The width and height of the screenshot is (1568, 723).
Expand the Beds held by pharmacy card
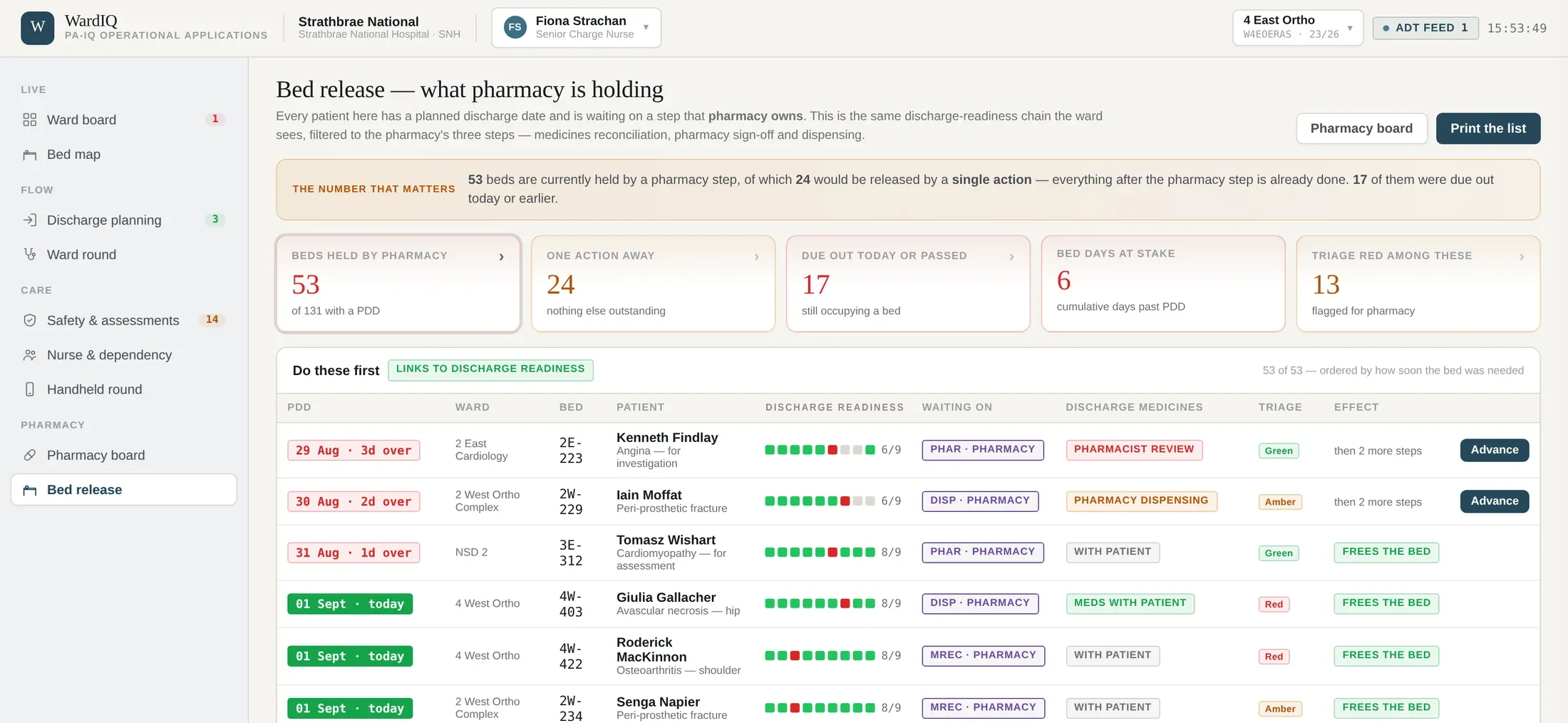tap(398, 284)
